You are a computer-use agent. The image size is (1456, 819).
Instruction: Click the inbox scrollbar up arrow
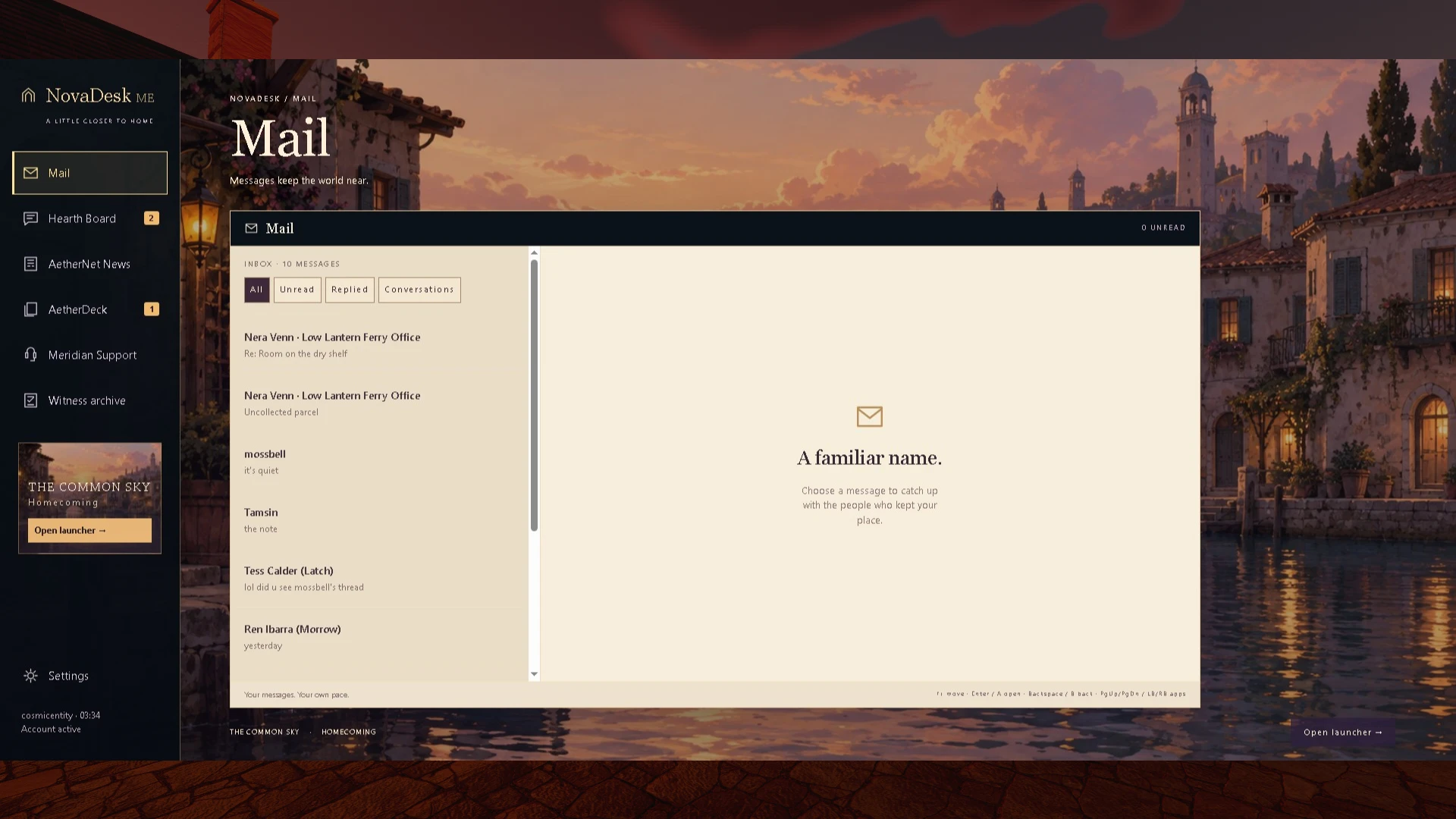[534, 253]
